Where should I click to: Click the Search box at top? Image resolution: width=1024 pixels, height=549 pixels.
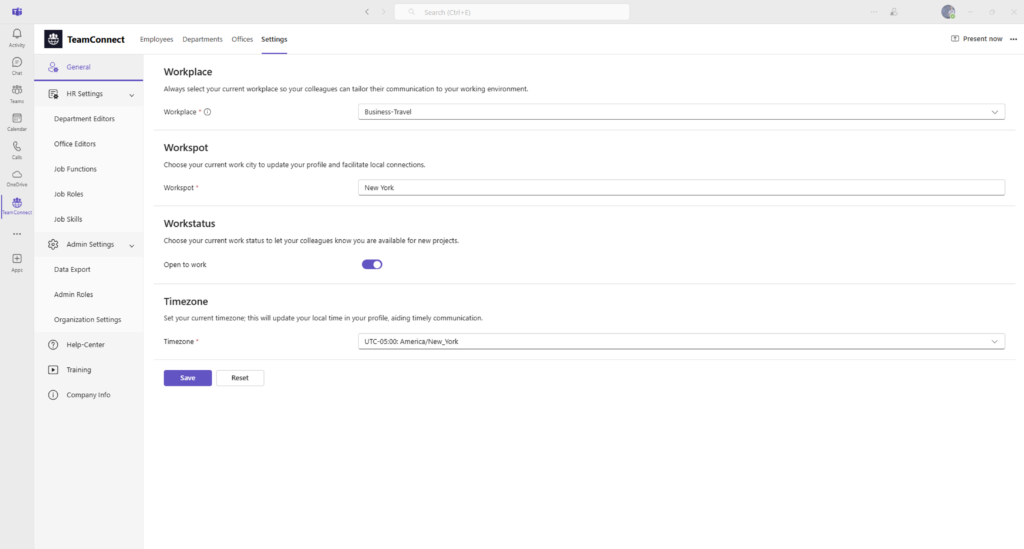(512, 12)
